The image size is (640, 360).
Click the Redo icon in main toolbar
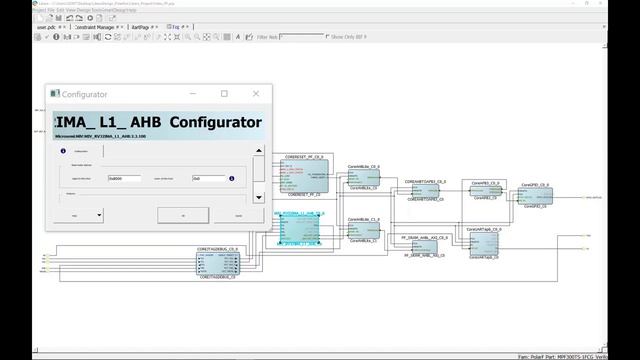point(79,18)
